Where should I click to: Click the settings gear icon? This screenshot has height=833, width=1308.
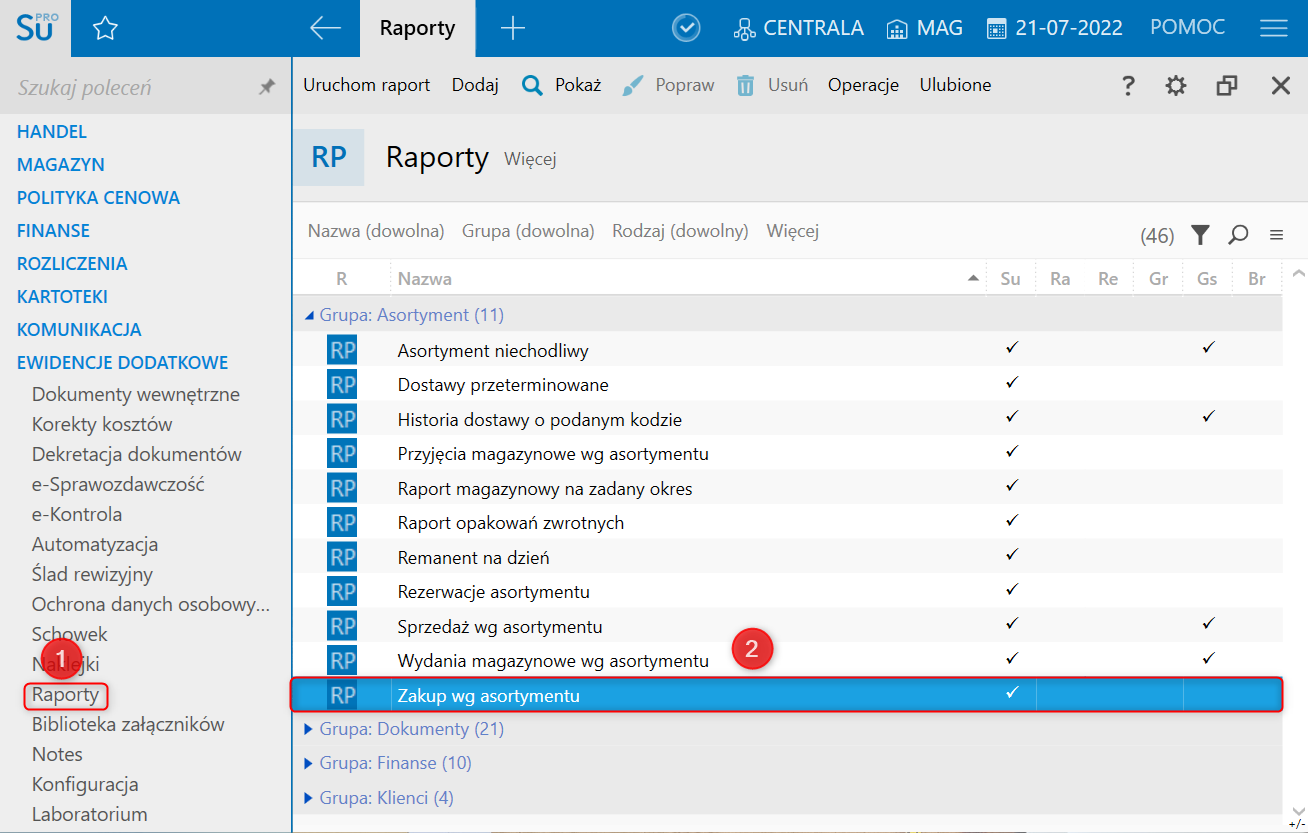(x=1176, y=86)
